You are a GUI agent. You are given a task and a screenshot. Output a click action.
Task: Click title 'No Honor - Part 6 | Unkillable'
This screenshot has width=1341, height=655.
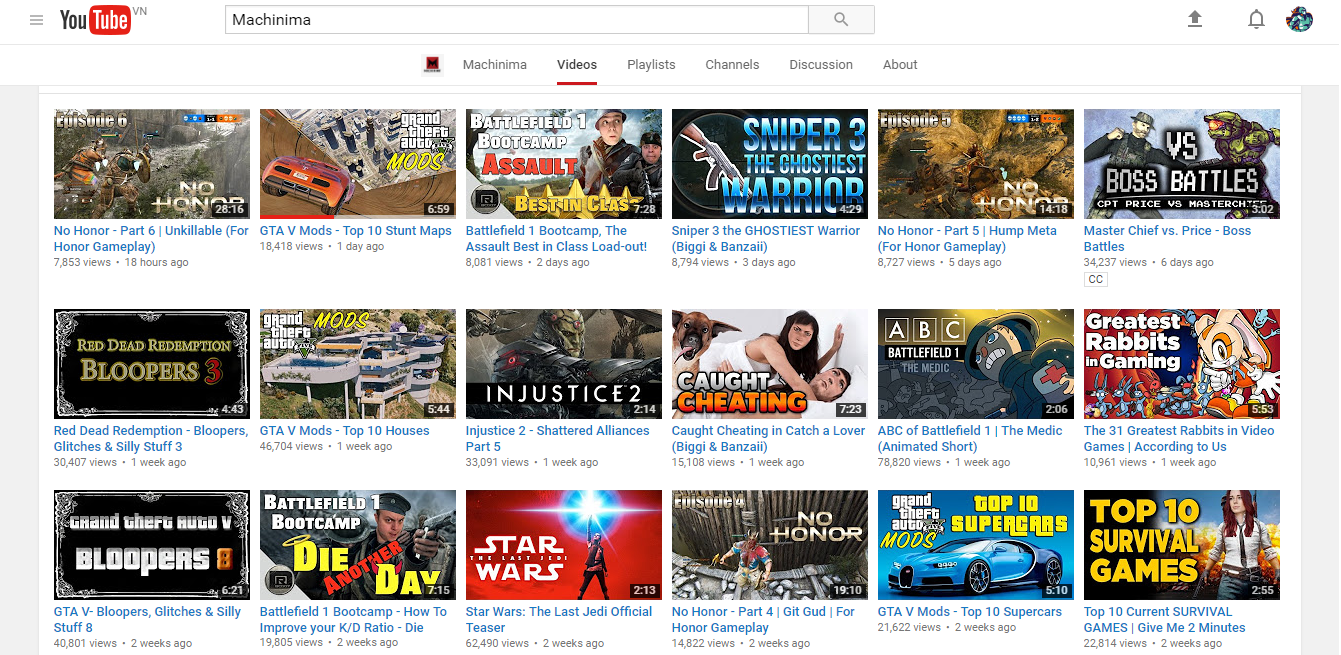[x=151, y=238]
